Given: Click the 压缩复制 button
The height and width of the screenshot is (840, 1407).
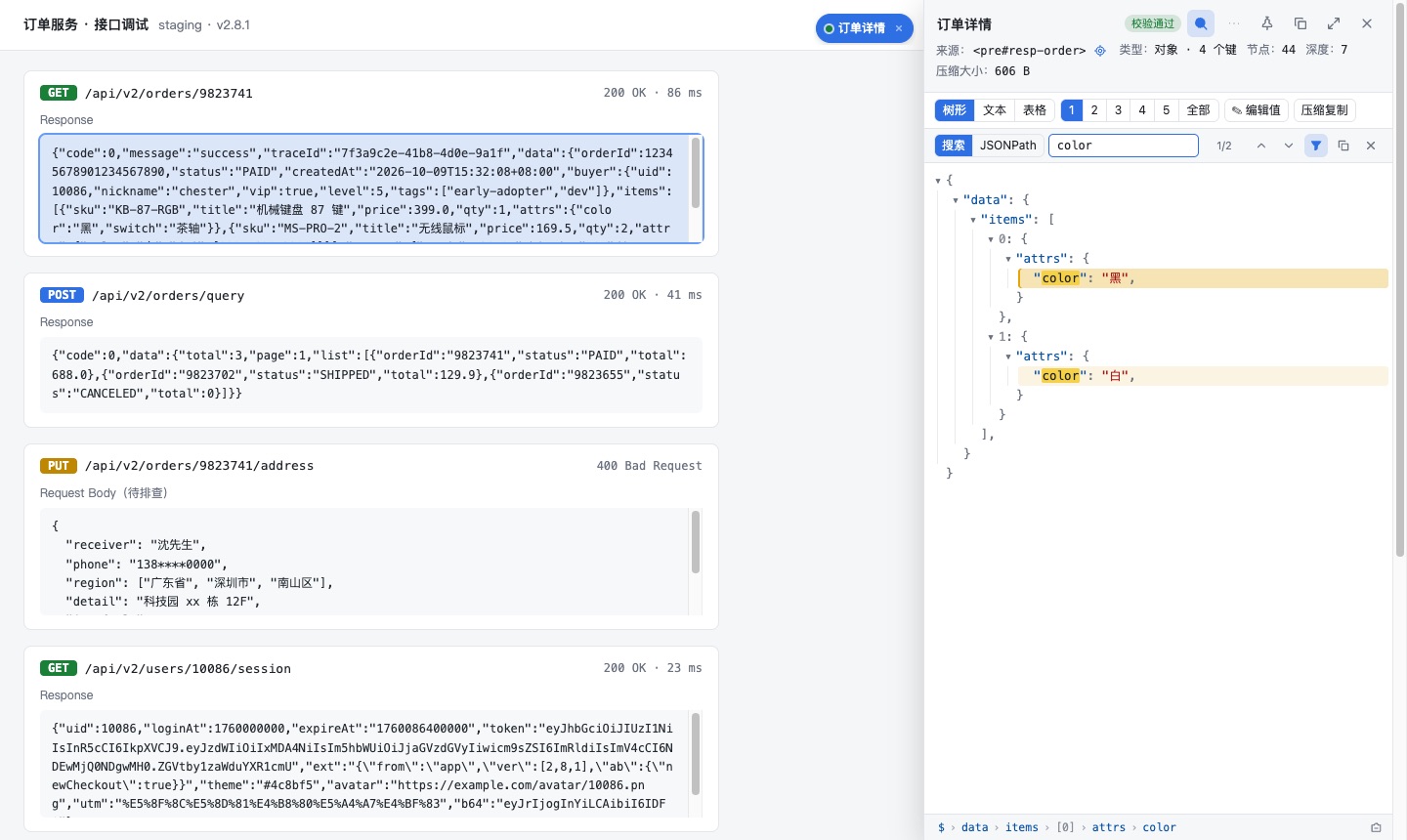Looking at the screenshot, I should [1324, 110].
